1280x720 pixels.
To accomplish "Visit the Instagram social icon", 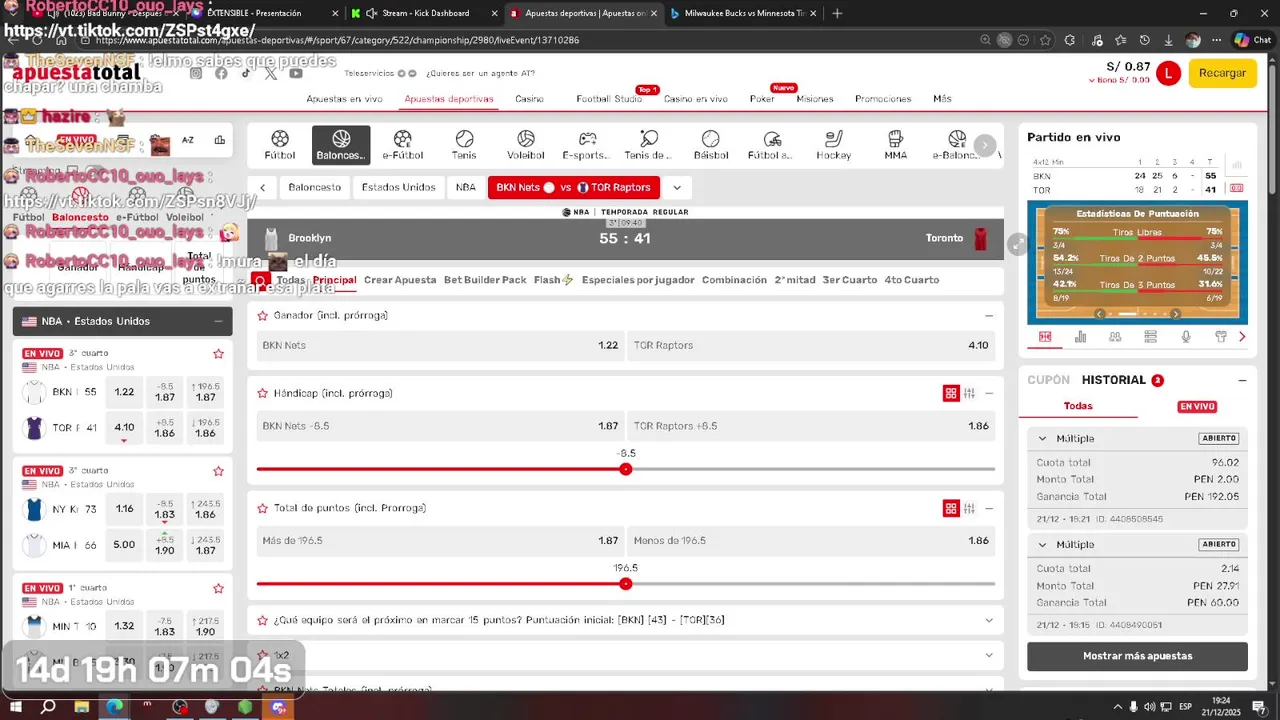I will (196, 73).
